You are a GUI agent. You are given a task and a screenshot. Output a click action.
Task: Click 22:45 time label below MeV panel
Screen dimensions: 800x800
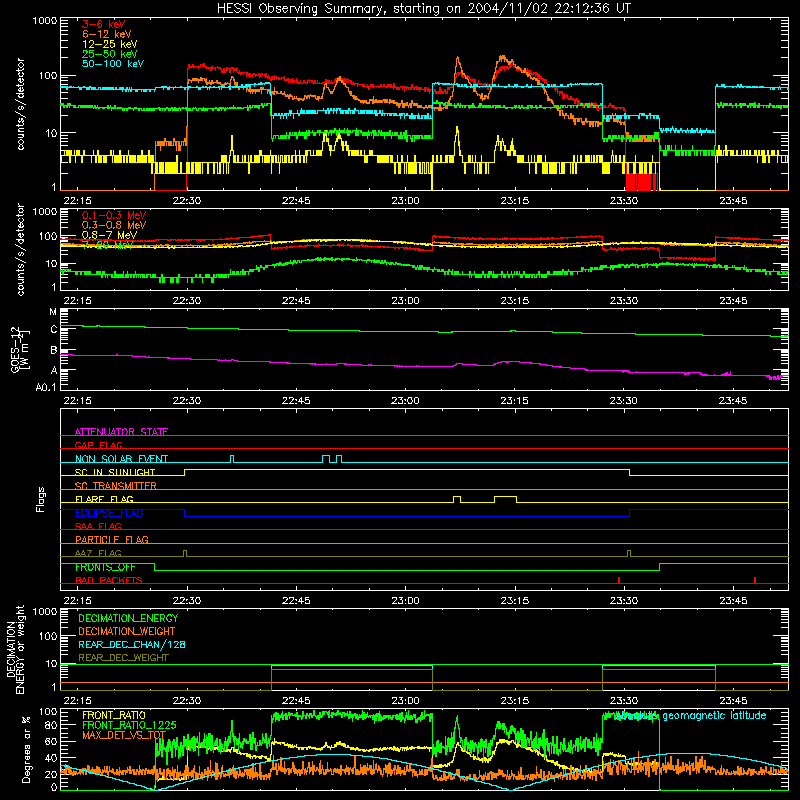[x=296, y=301]
